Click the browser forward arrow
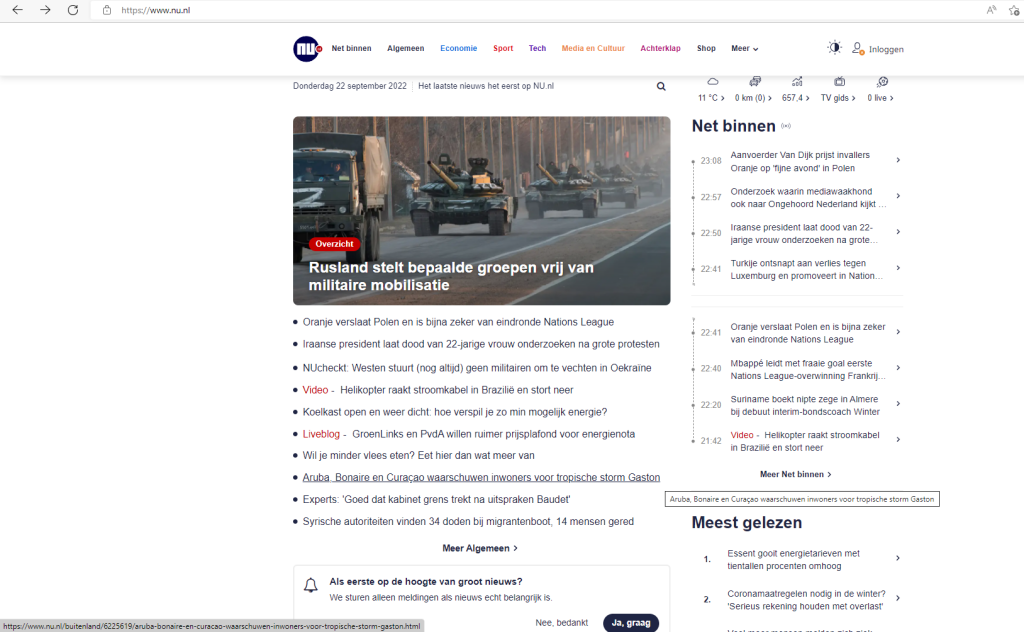This screenshot has width=1024, height=632. point(45,10)
